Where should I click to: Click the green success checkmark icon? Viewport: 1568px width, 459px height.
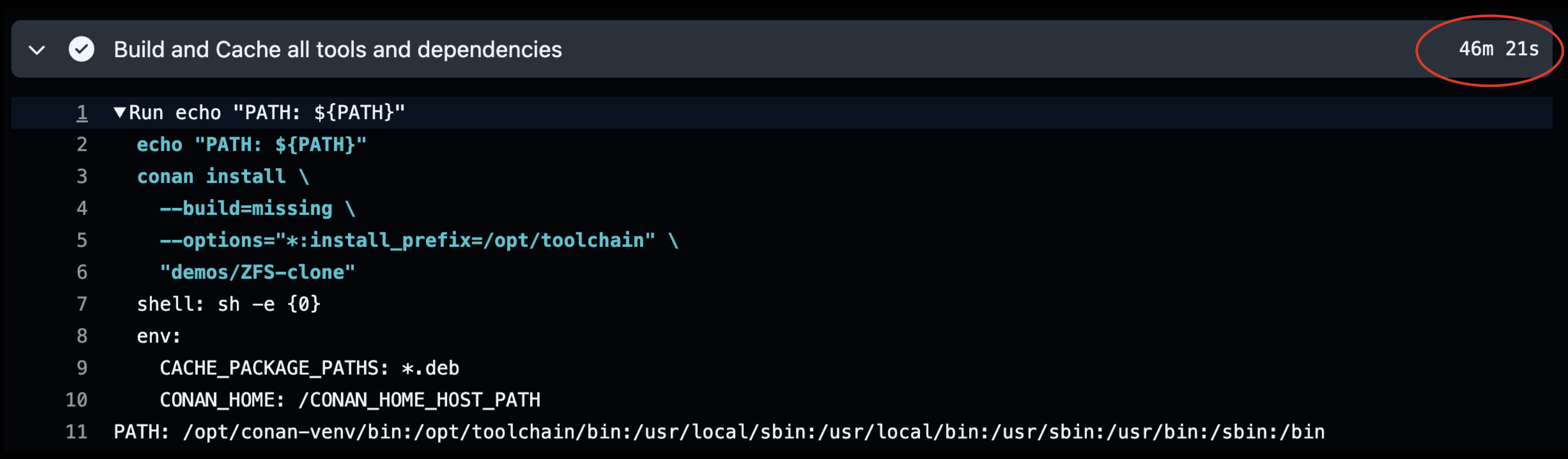point(81,49)
